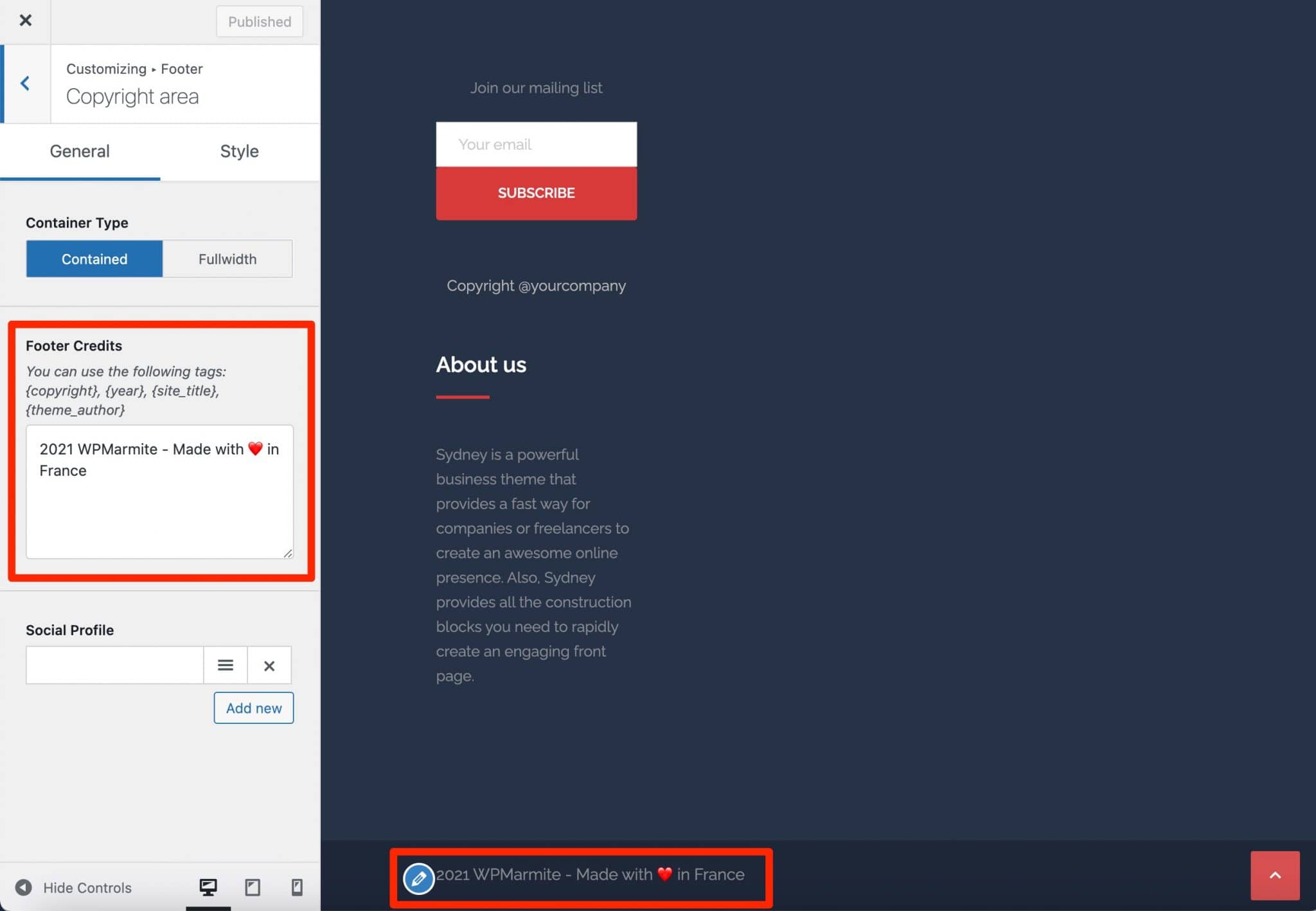Click the orange scroll-to-top arrow
Screen dimensions: 1316x911
[x=1276, y=875]
